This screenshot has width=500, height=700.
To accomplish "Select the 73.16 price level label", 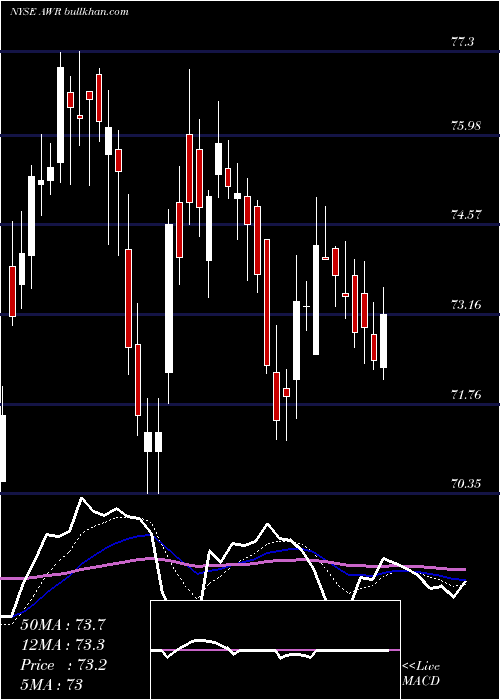I will (466, 305).
